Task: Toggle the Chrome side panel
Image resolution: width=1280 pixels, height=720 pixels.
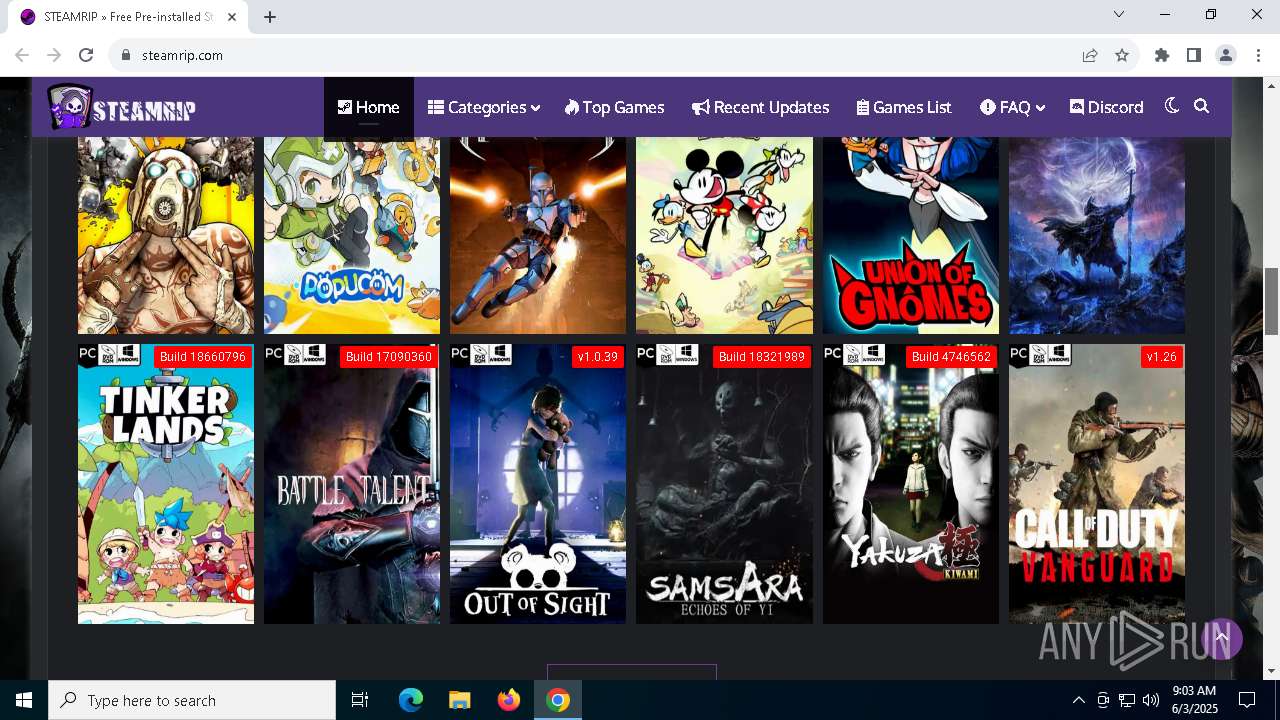Action: (x=1194, y=55)
